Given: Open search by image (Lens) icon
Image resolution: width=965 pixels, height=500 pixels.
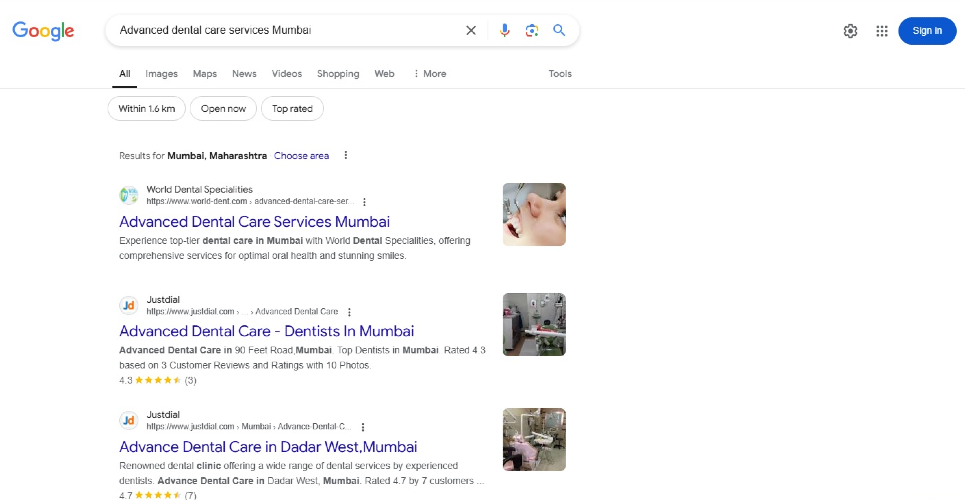Looking at the screenshot, I should 532,30.
